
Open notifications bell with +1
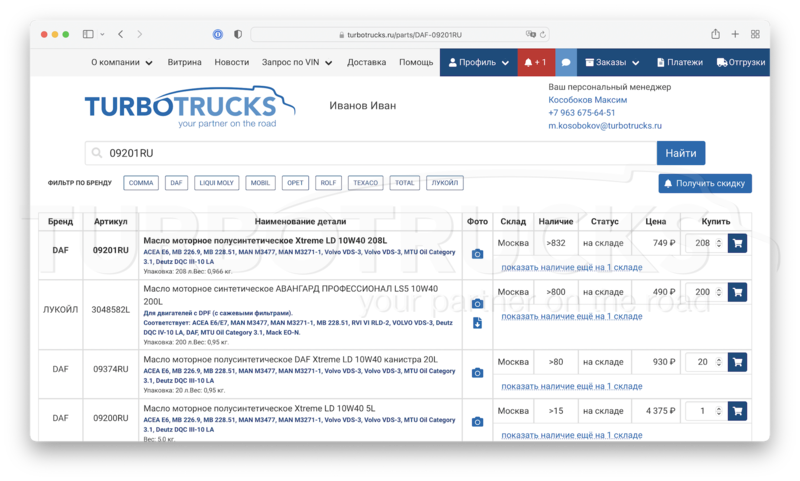tap(536, 62)
